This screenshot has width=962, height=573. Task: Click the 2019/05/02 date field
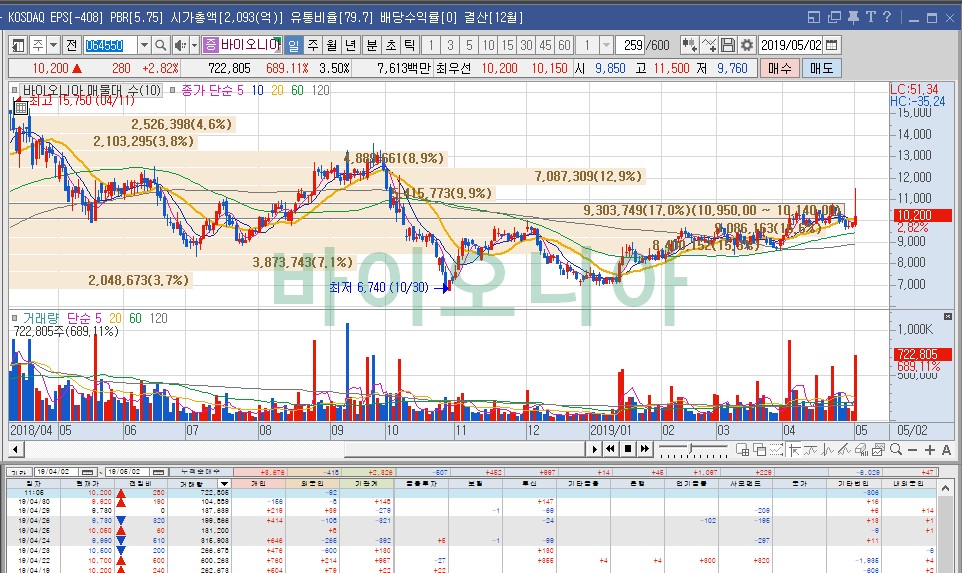click(x=790, y=45)
